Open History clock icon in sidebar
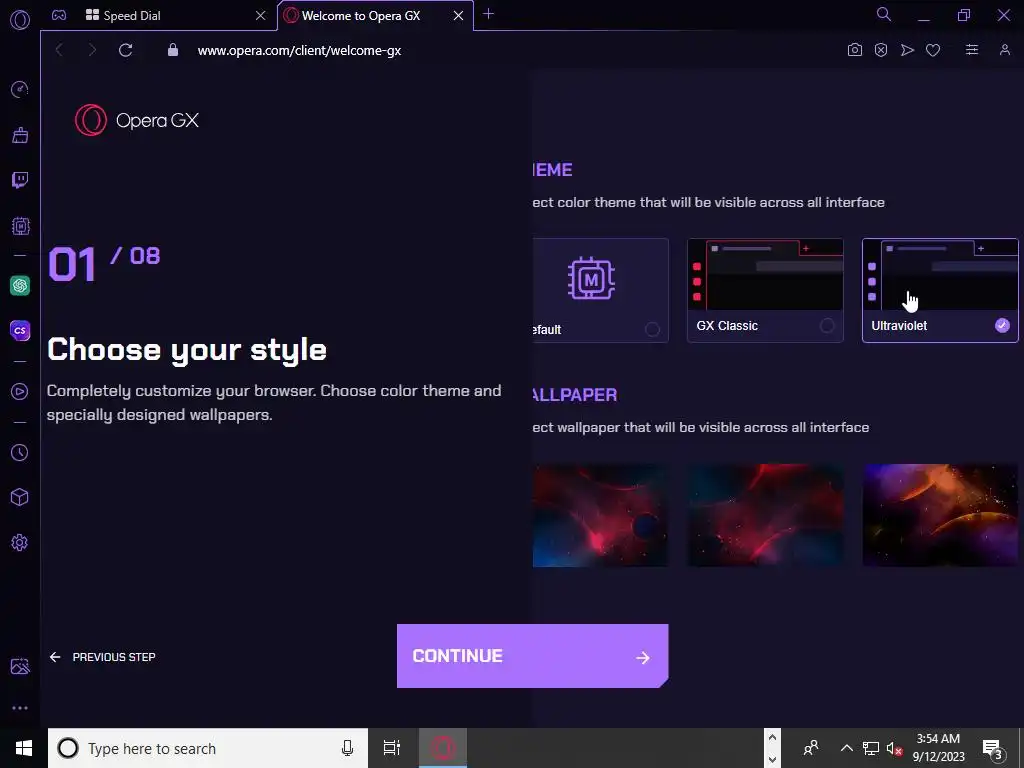The width and height of the screenshot is (1024, 768). click(x=20, y=452)
